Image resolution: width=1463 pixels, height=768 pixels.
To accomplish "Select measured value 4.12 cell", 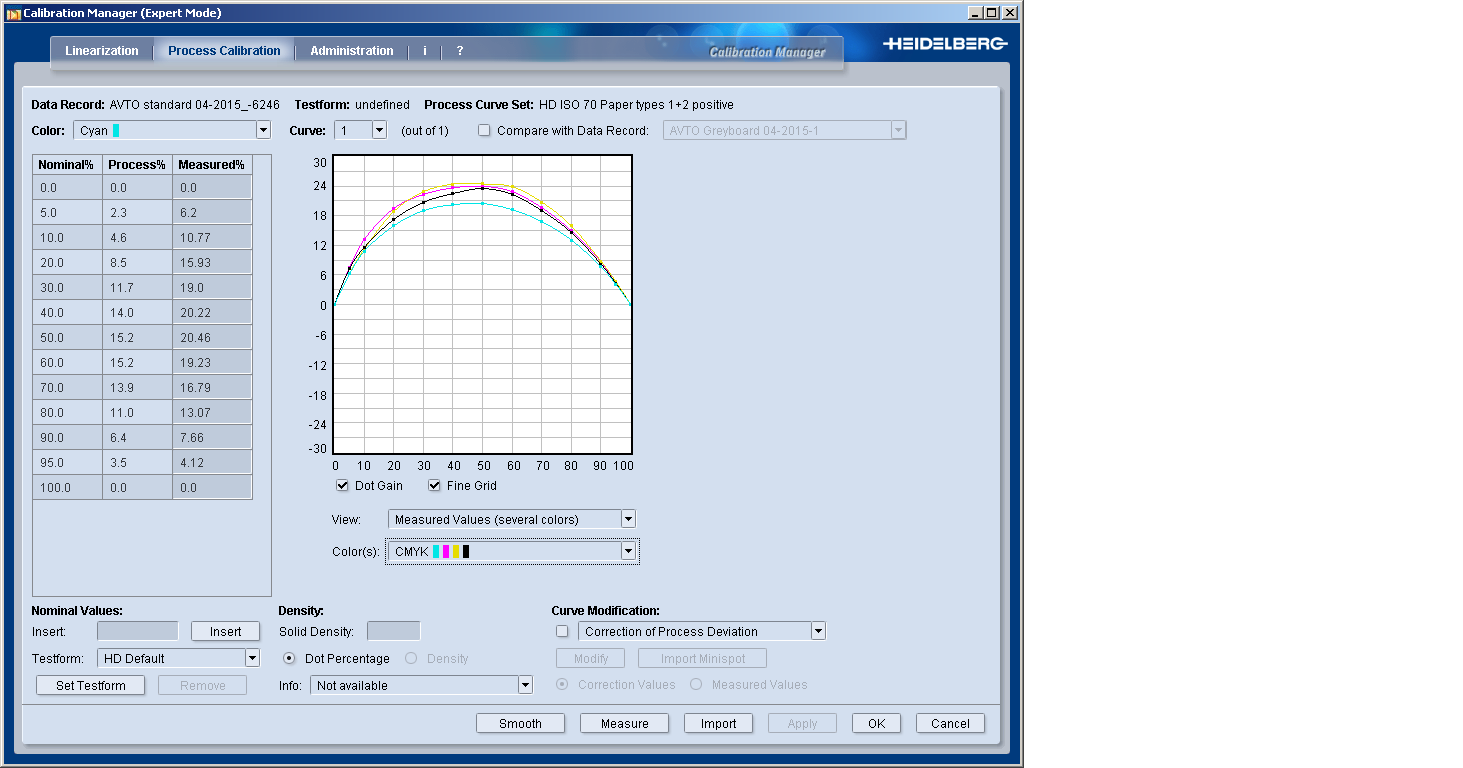I will click(212, 462).
